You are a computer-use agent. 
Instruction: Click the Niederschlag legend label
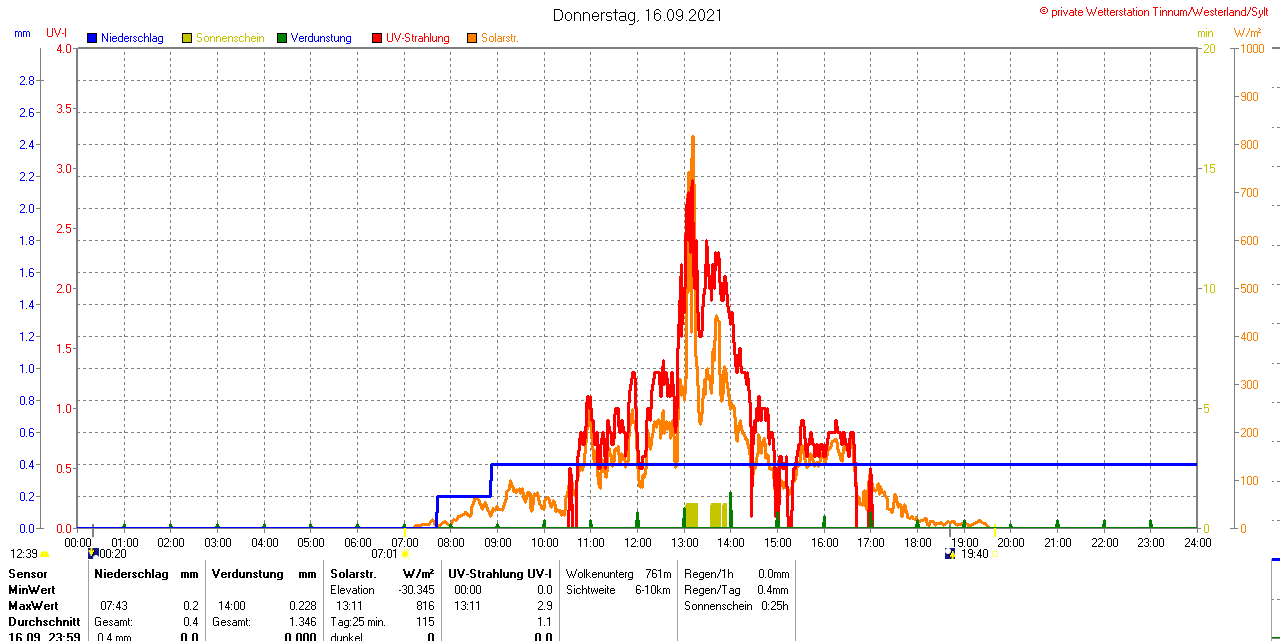(x=132, y=38)
